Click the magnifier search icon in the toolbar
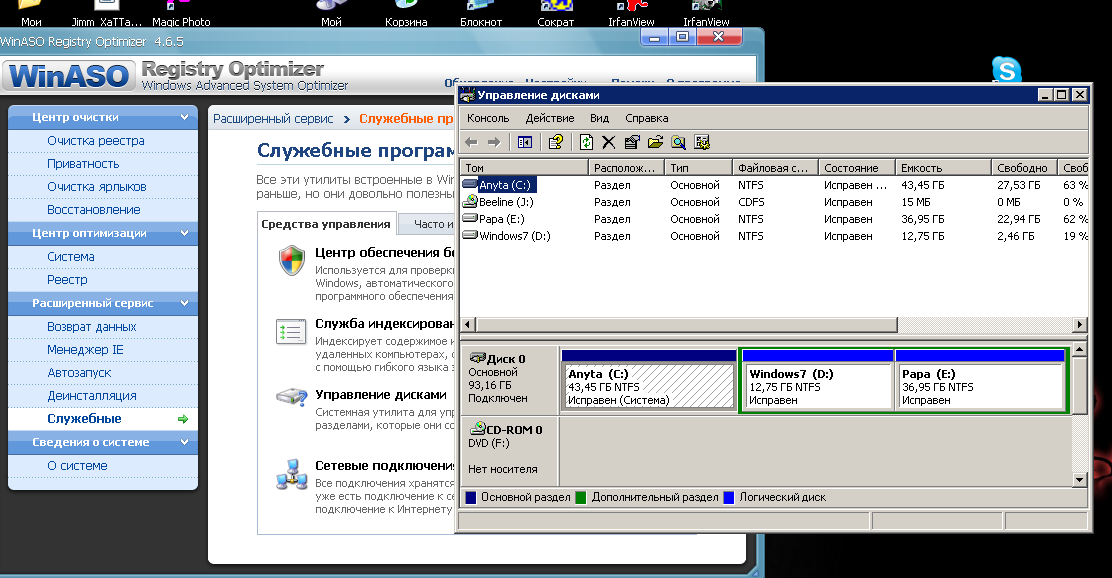 coord(679,143)
